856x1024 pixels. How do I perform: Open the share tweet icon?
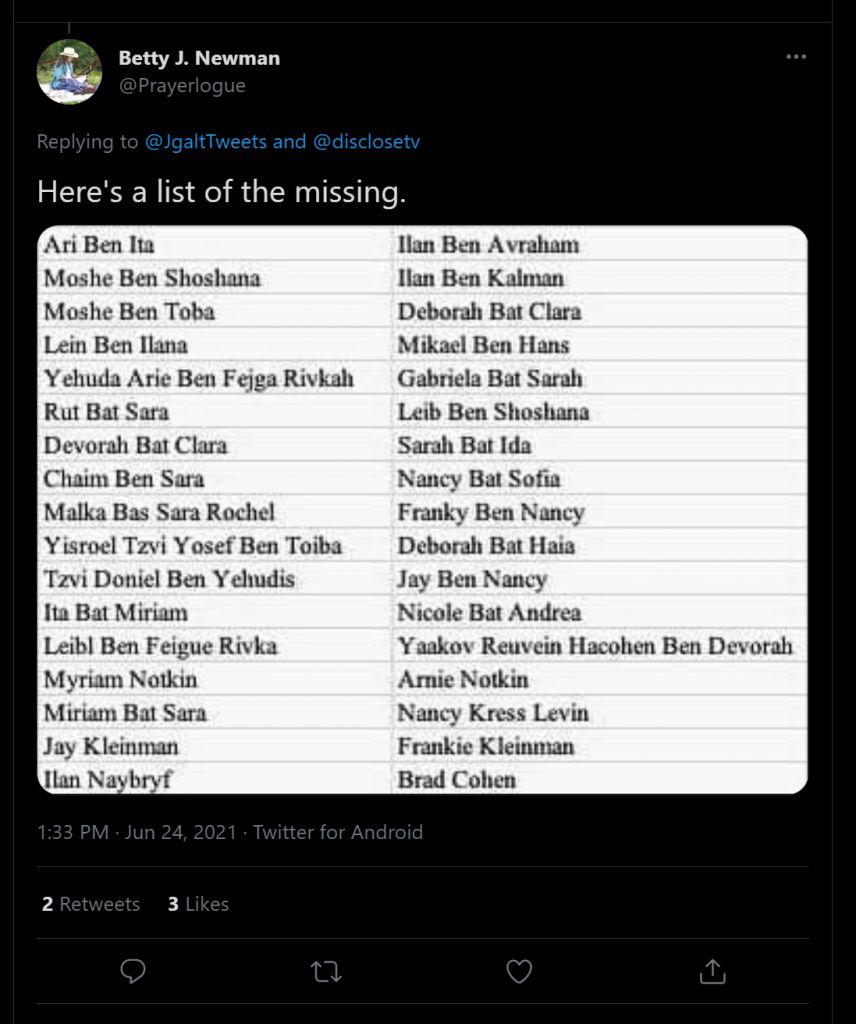point(712,971)
